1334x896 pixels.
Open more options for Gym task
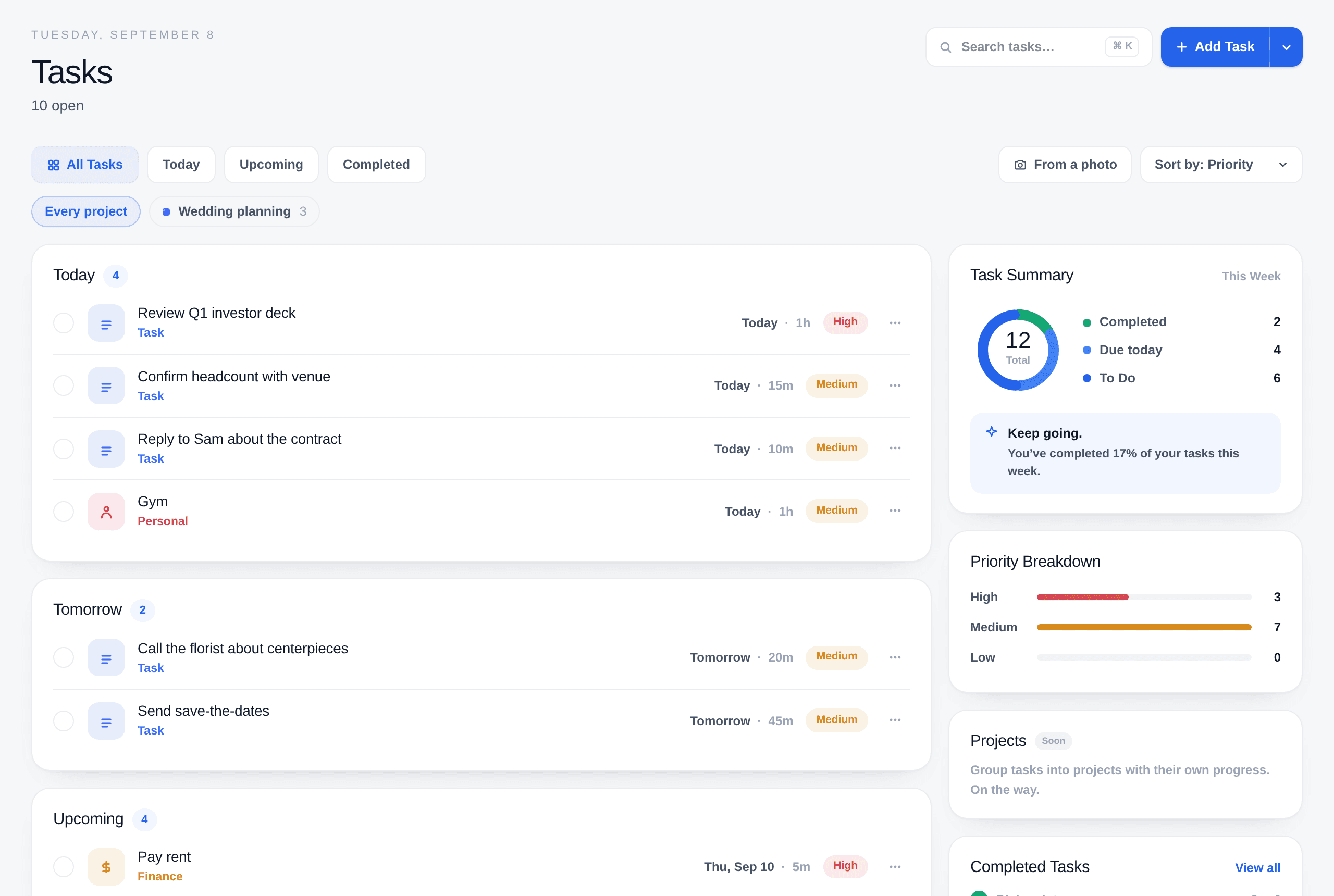895,511
